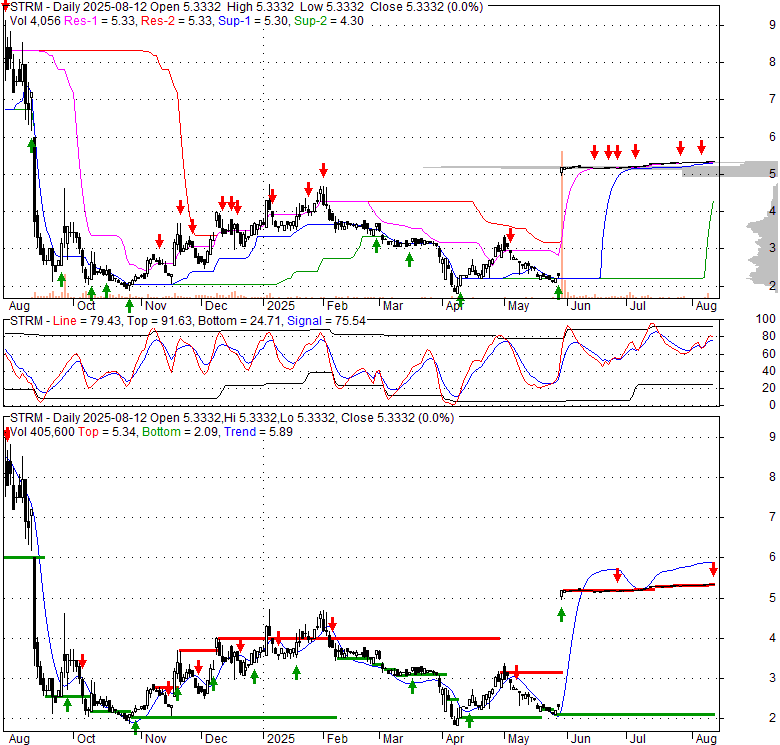Click the 20 tick on the oscillator axis
The height and width of the screenshot is (745, 780).
click(x=769, y=388)
